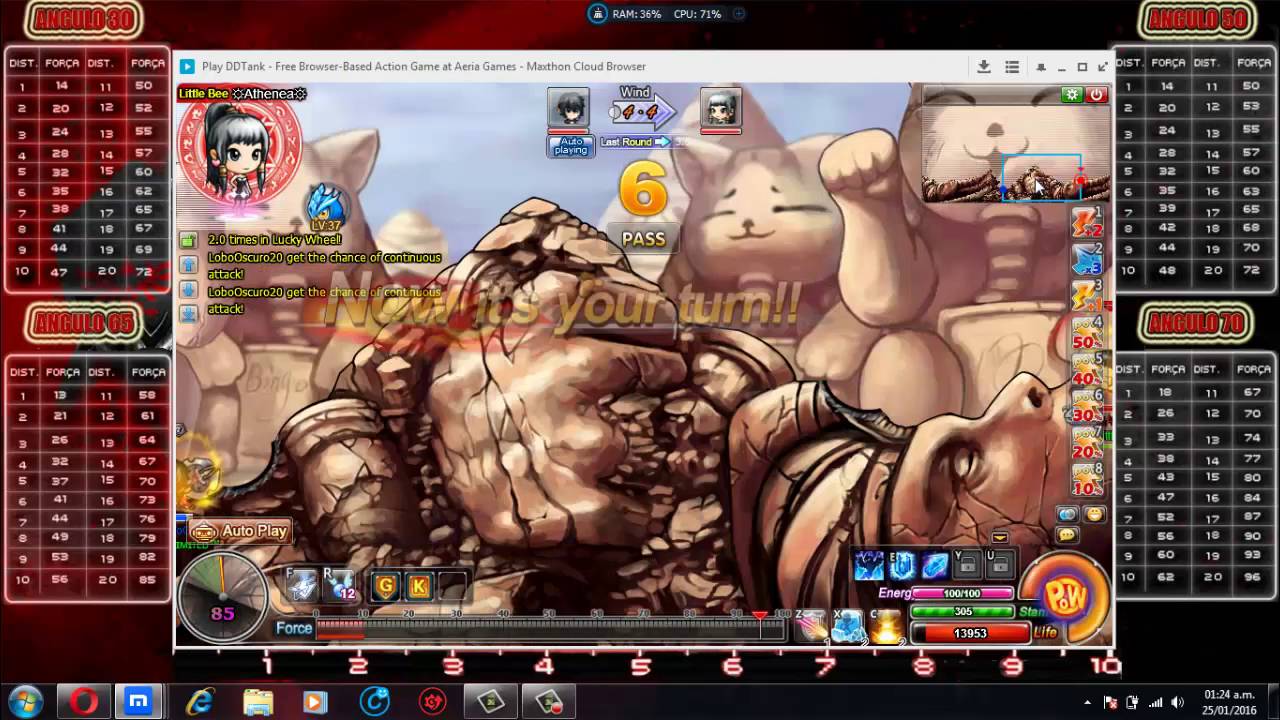Viewport: 1280px width, 720px height.
Task: Click the Auto playing player portrait
Action: [568, 110]
